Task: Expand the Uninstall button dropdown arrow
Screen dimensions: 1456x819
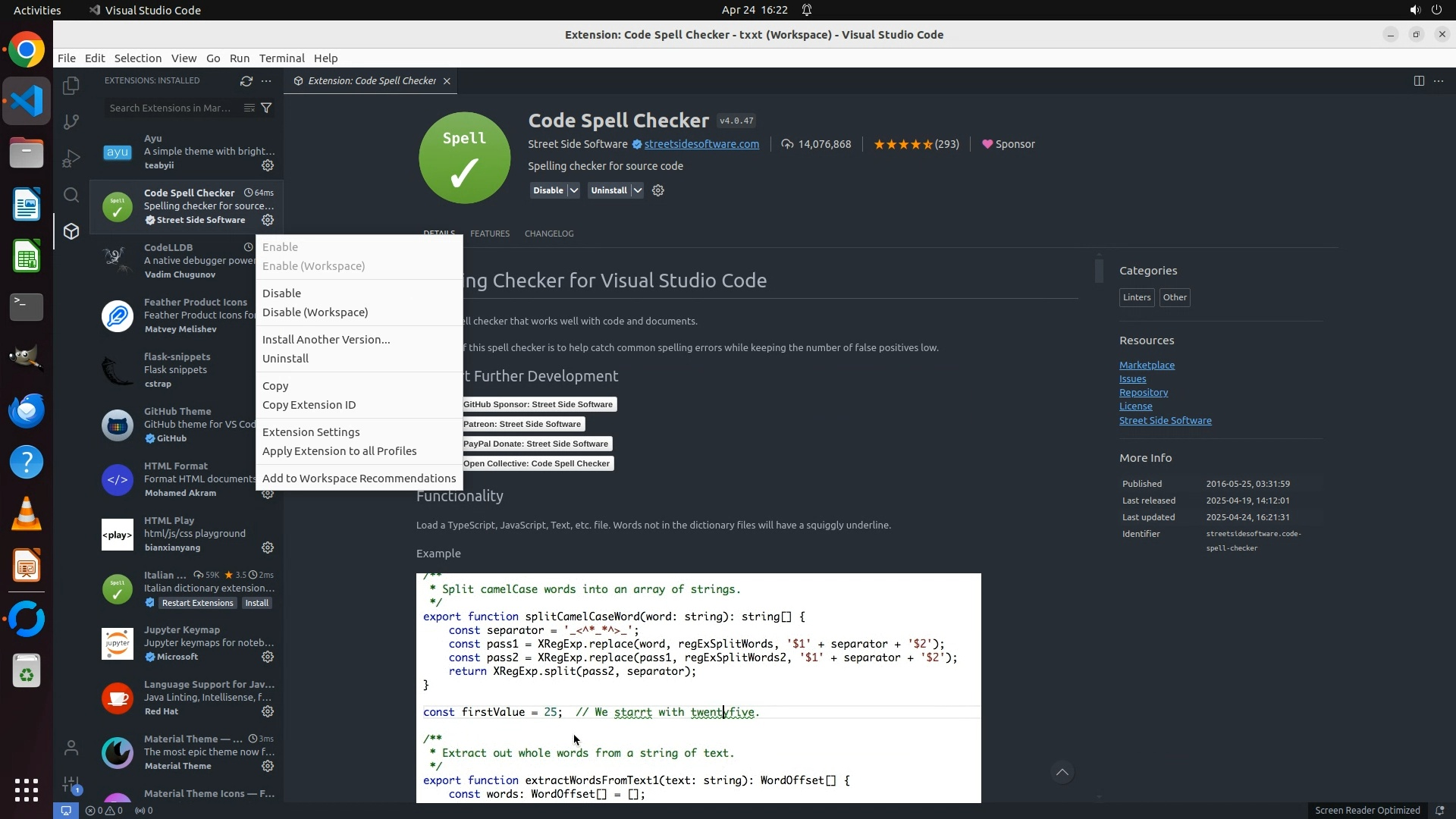Action: click(x=638, y=190)
